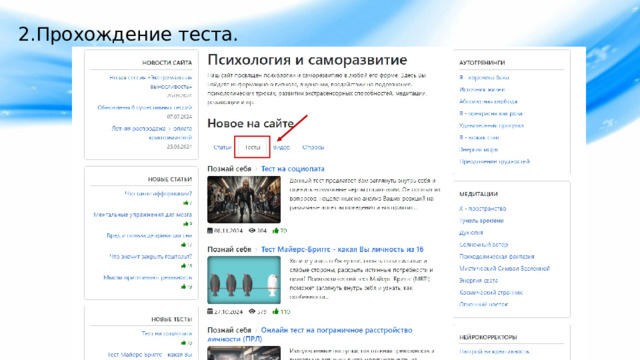Click the calendar icon next to 06.11.2024
Image resolution: width=640 pixels, height=360 pixels.
(x=210, y=230)
